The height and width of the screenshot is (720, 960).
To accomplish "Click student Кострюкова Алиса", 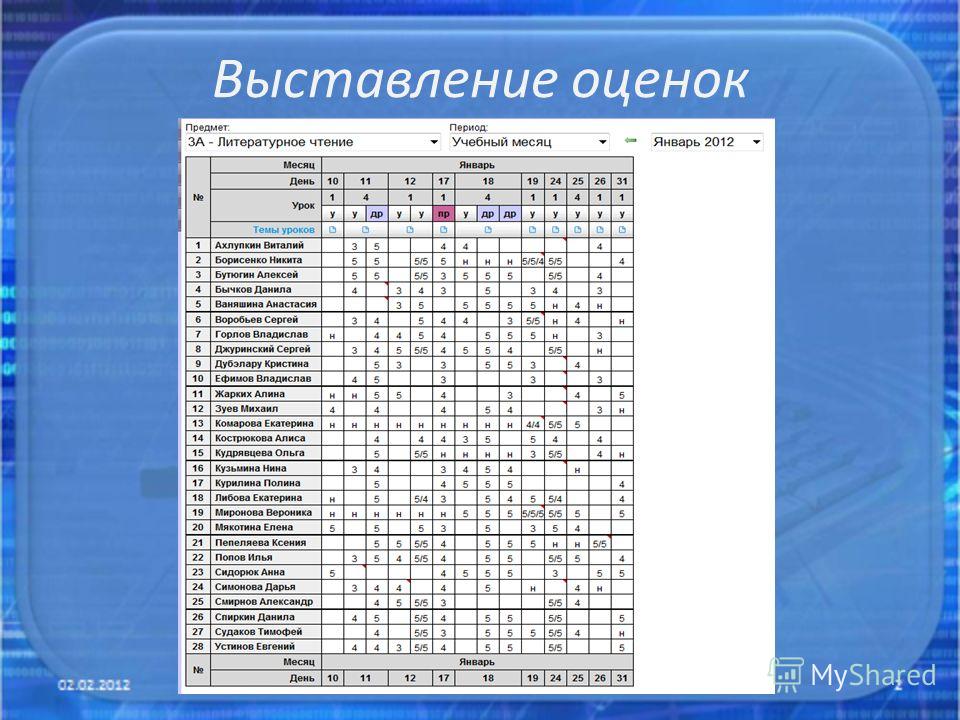I will click(x=260, y=438).
